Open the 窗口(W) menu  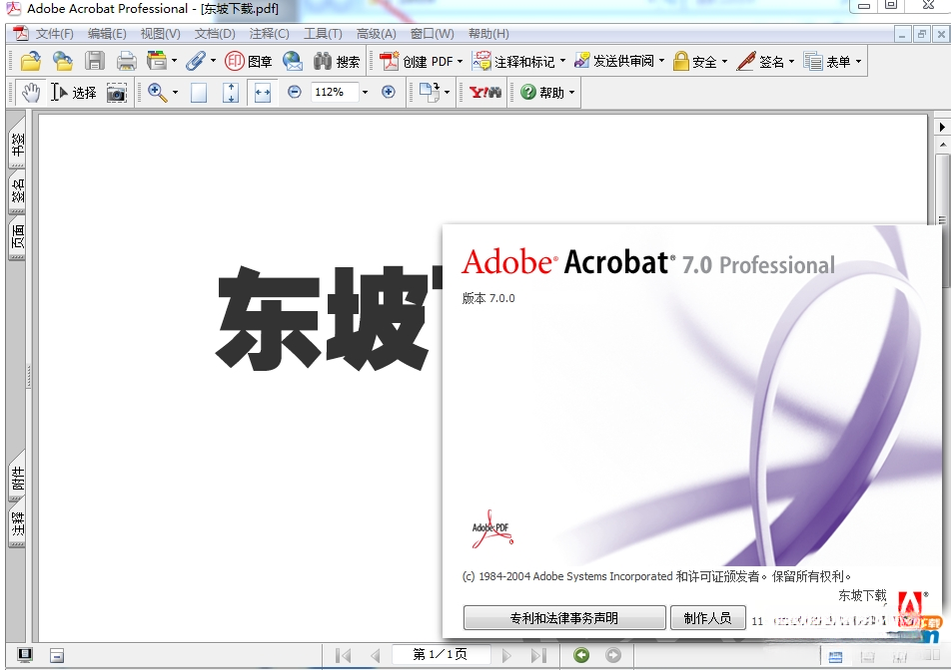pyautogui.click(x=432, y=34)
